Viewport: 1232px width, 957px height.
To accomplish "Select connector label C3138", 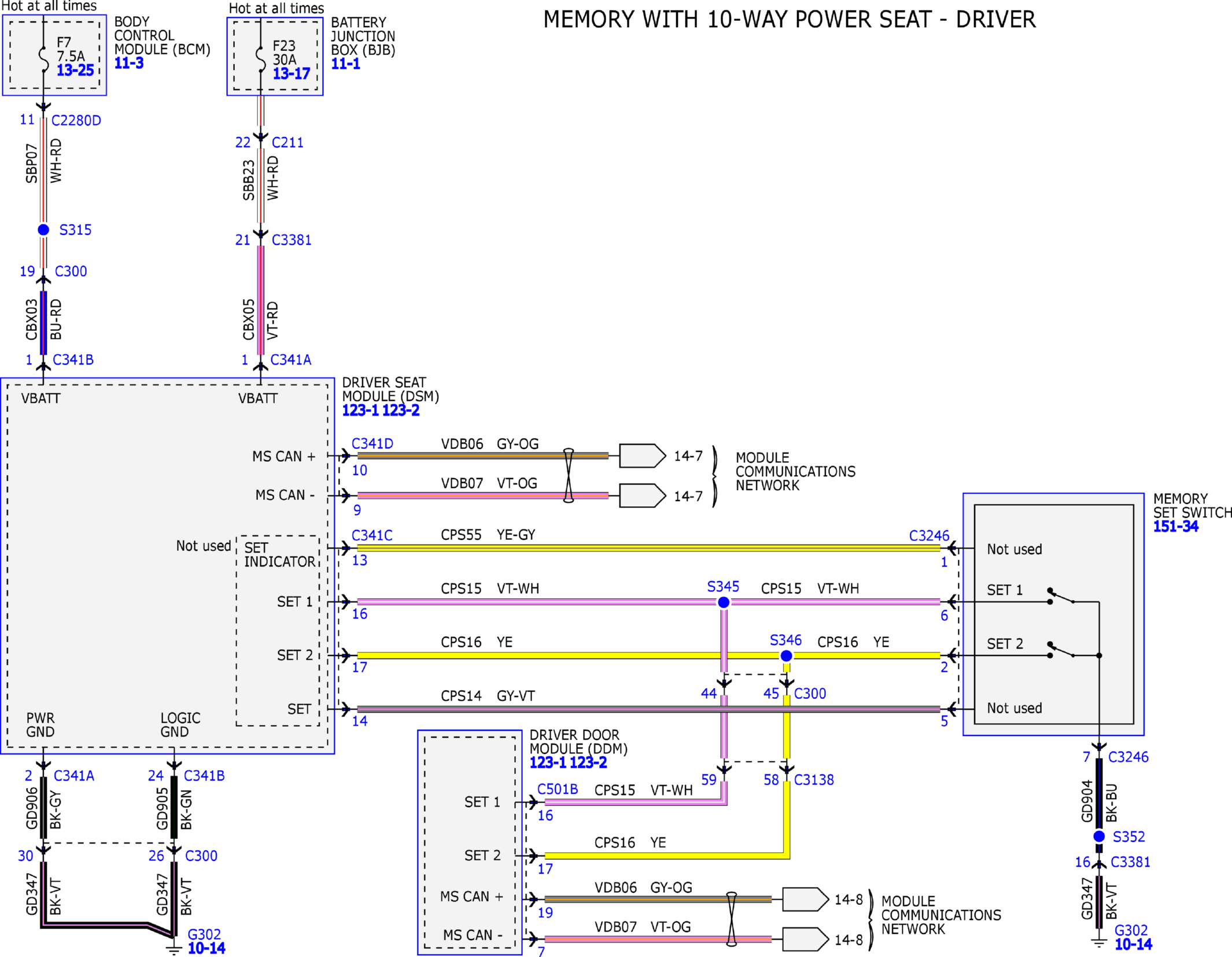I will coord(814,780).
